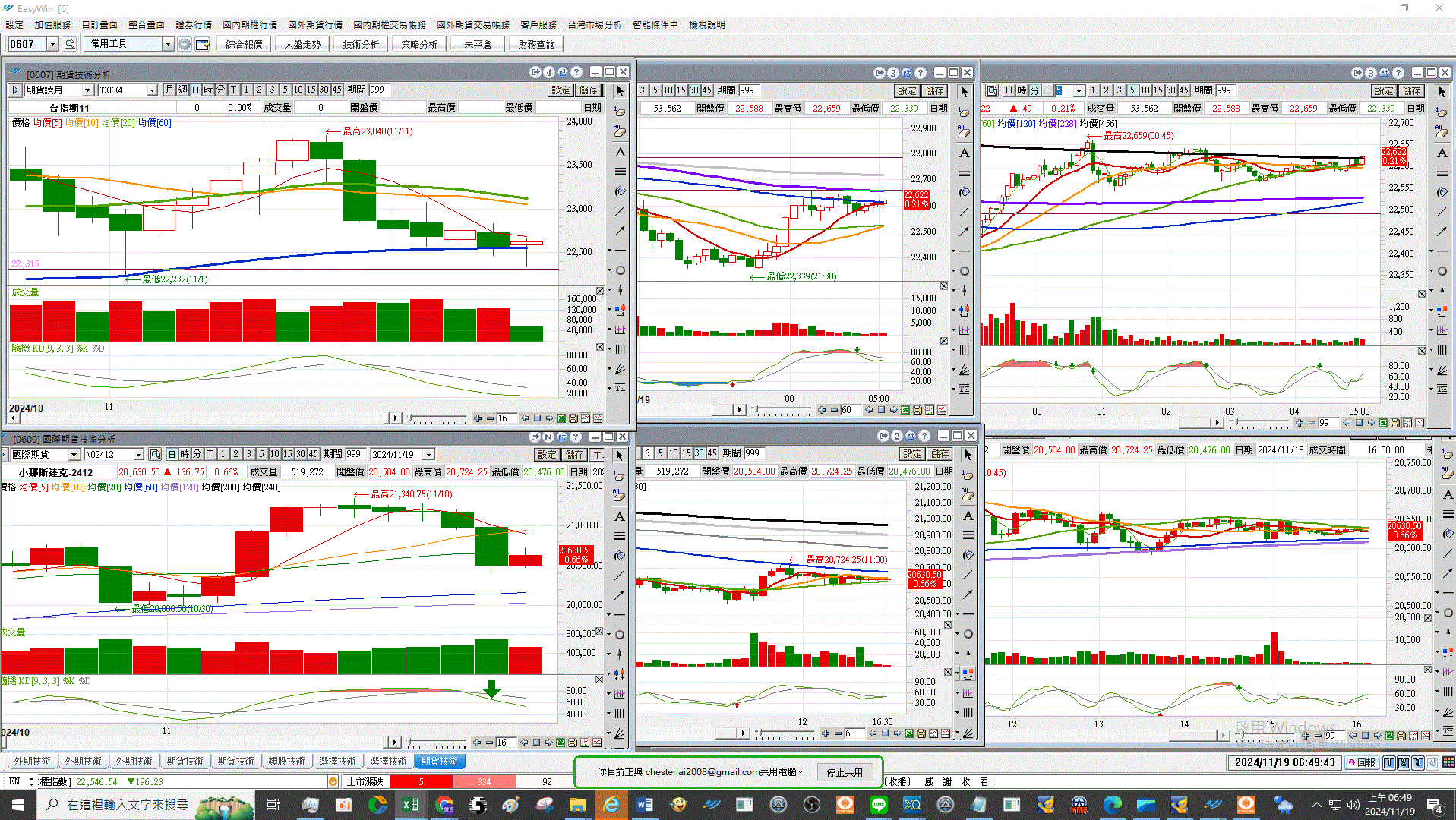Open the 設定 menu
The width and height of the screenshot is (1456, 820).
14,24
